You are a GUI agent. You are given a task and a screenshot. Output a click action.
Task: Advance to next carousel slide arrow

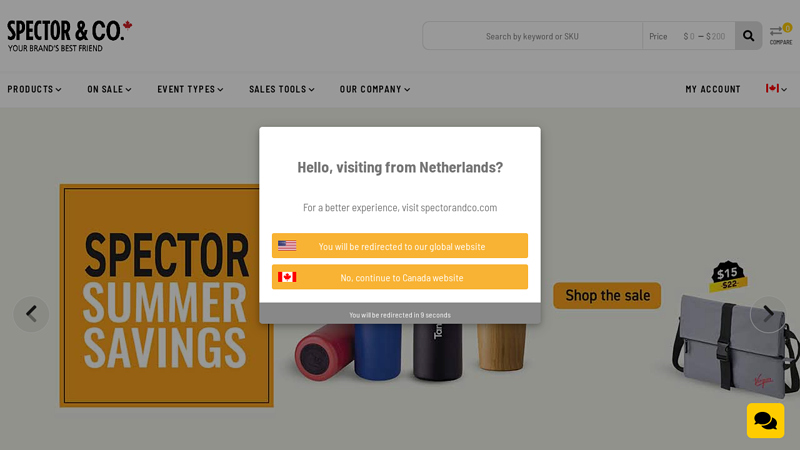tap(768, 314)
